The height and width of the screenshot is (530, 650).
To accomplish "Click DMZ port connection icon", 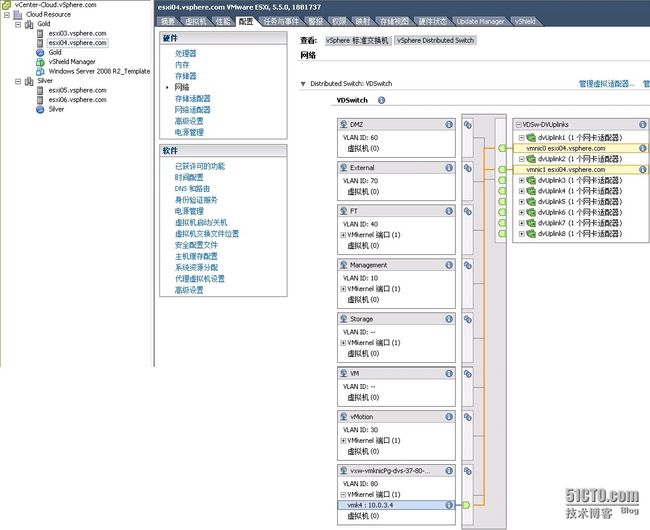I will click(468, 125).
